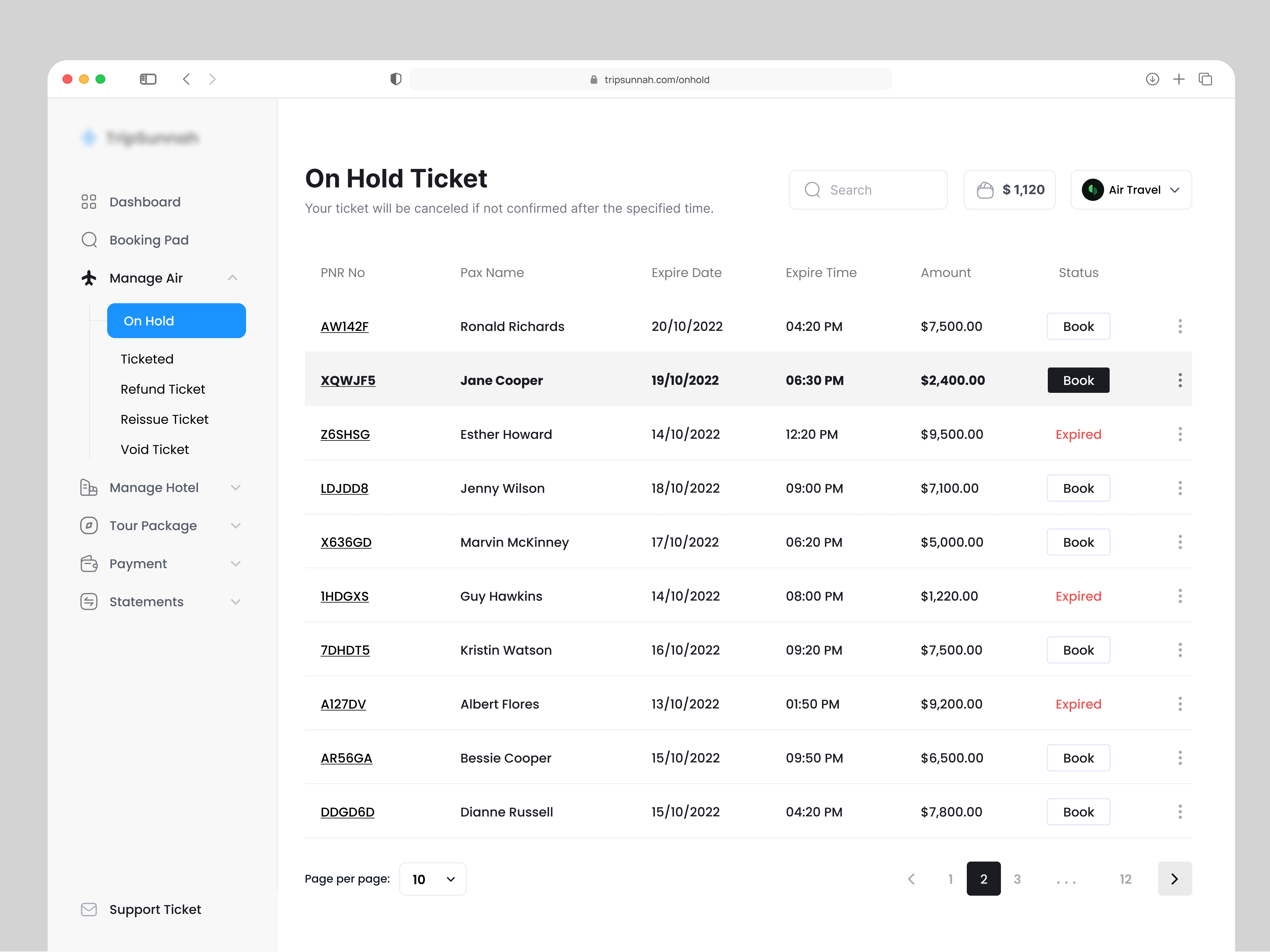Go to Refund Ticket section
This screenshot has height=952, width=1270.
(162, 389)
